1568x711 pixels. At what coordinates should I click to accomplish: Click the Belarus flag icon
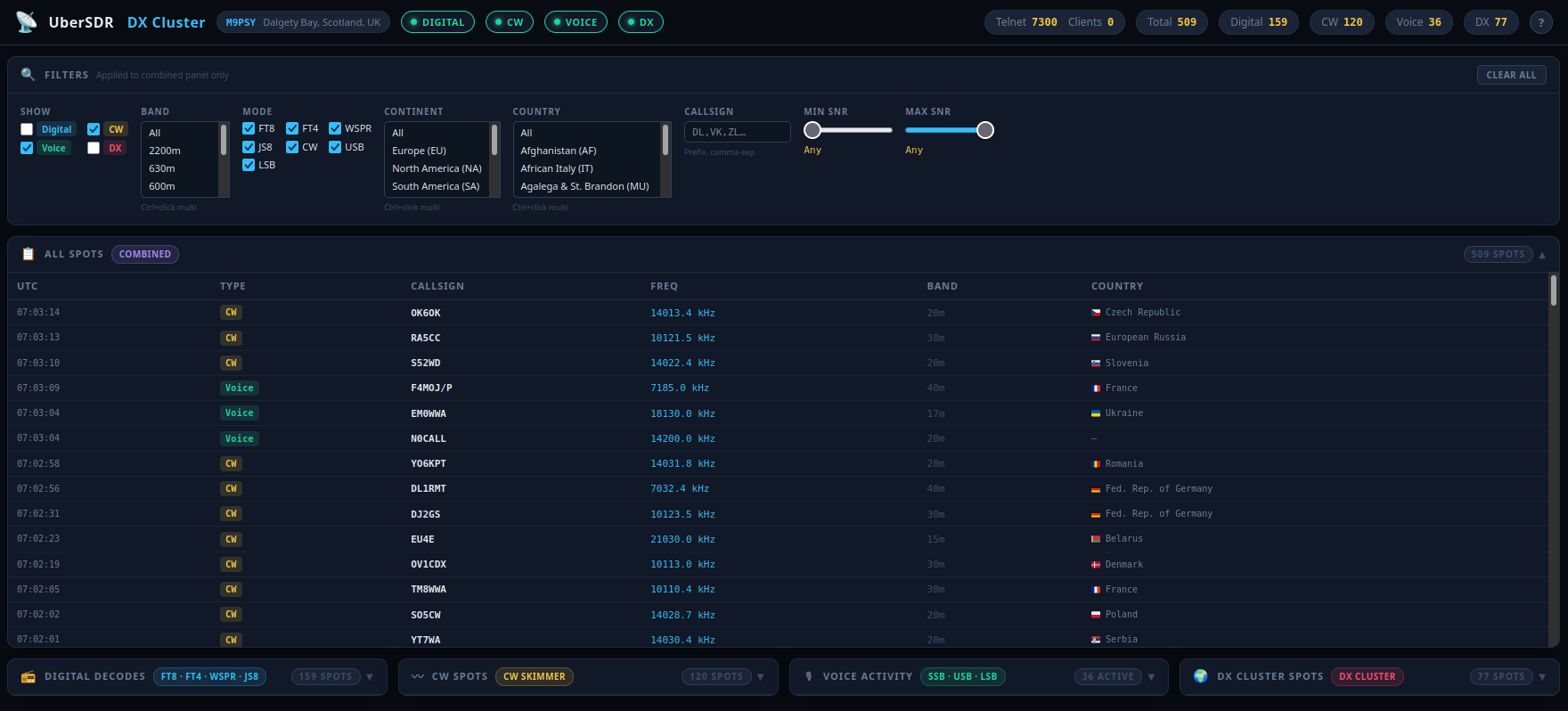click(1096, 539)
